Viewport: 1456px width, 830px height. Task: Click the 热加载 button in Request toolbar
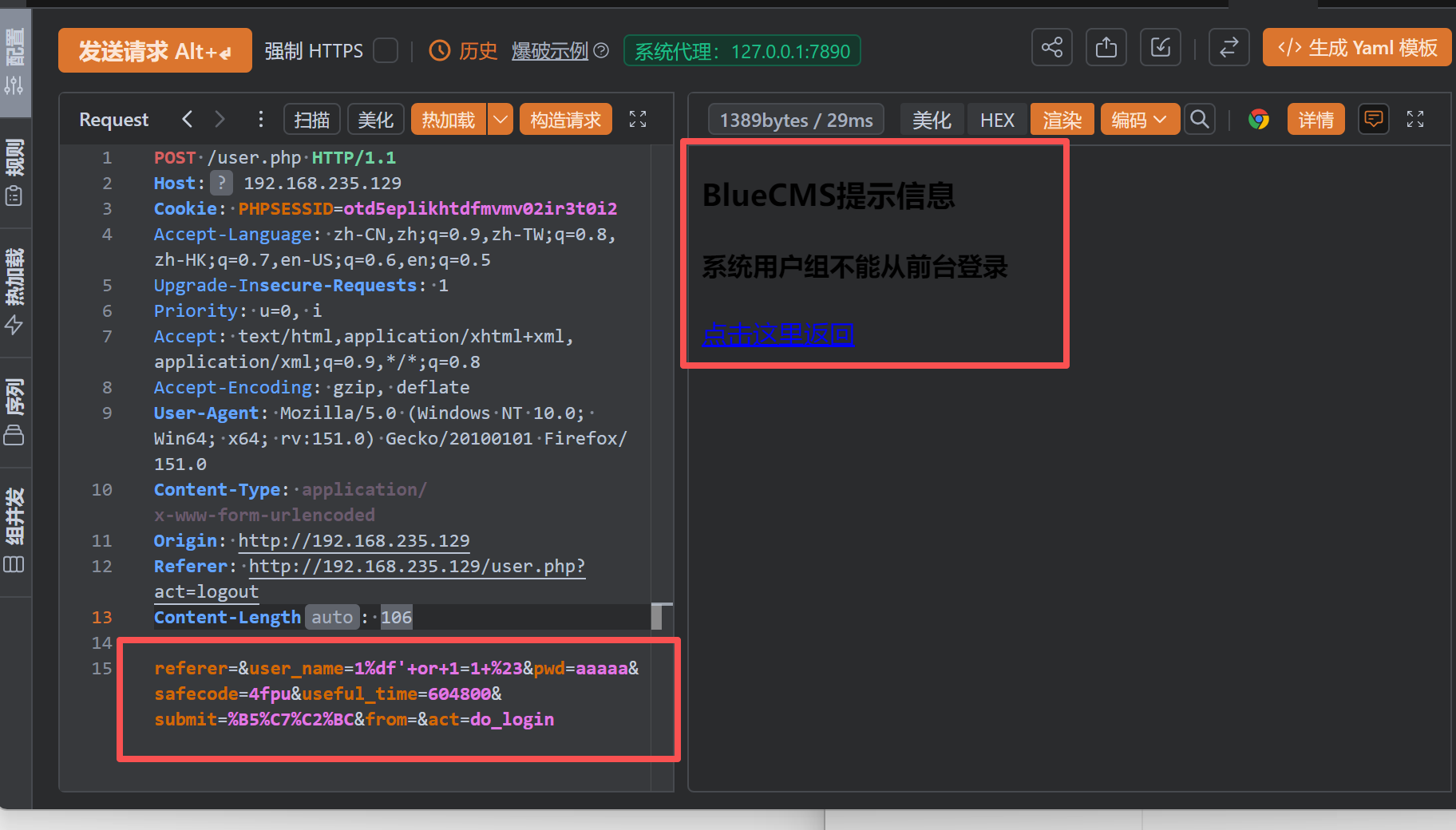pos(449,120)
